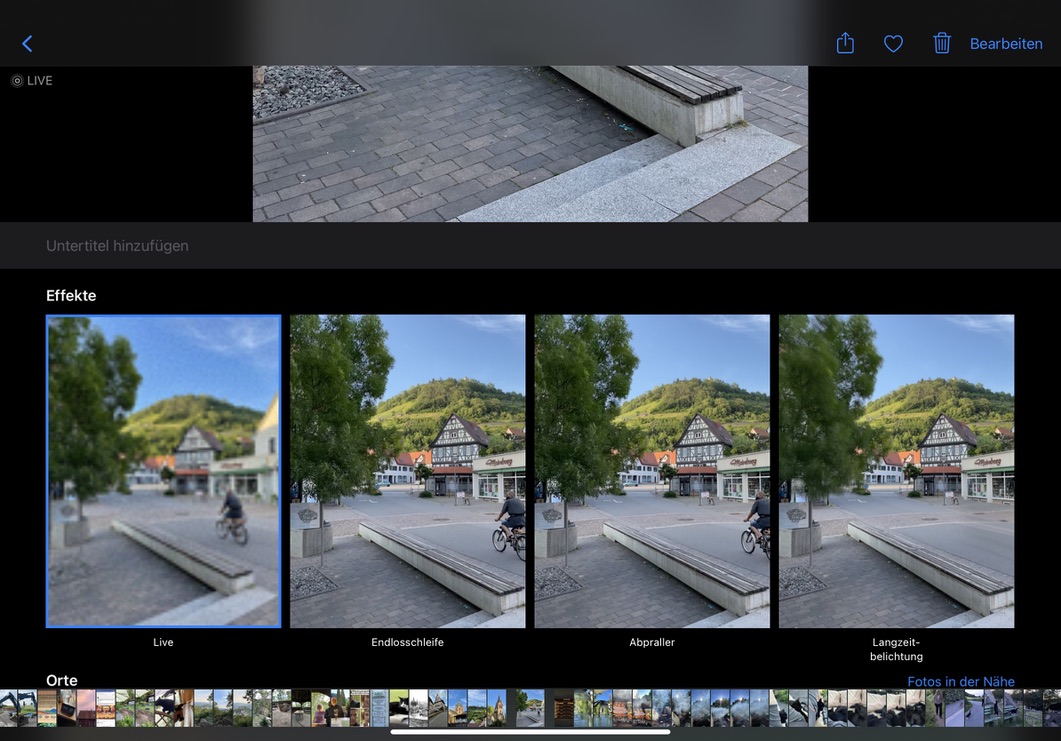Click the Endlosschleife label text
Image resolution: width=1061 pixels, height=741 pixels.
click(407, 642)
